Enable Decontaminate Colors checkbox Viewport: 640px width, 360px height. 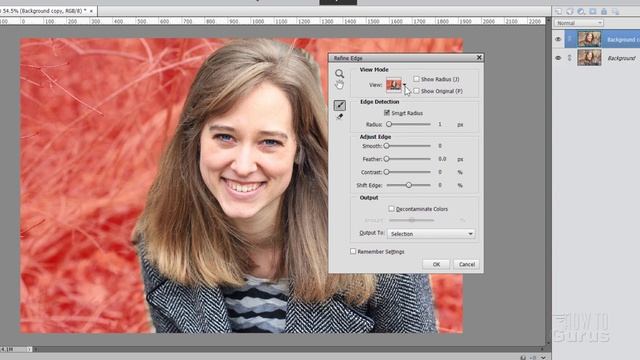[391, 209]
